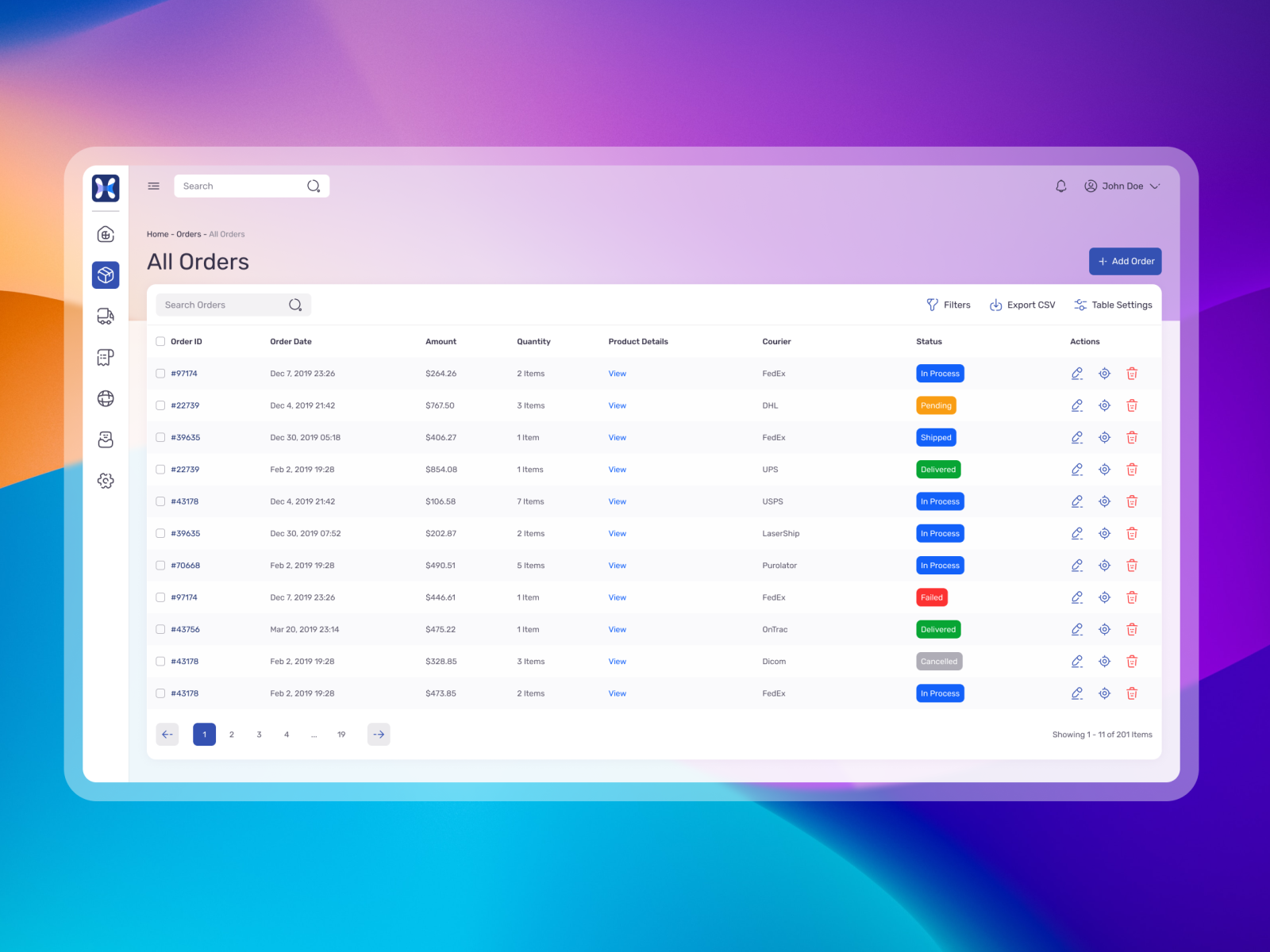
Task: Open the Customers inbox icon in sidebar
Action: point(105,440)
